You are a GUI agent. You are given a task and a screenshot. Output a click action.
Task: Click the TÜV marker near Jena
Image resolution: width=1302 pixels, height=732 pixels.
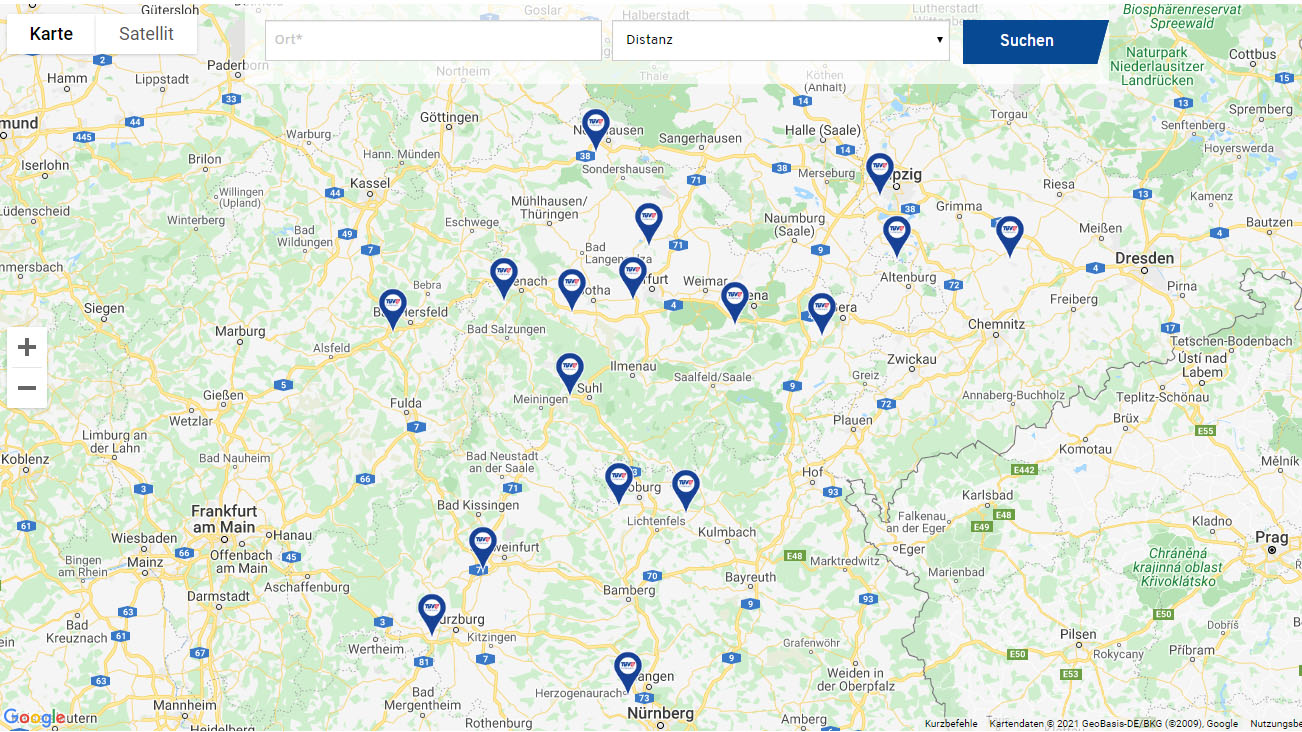735,299
